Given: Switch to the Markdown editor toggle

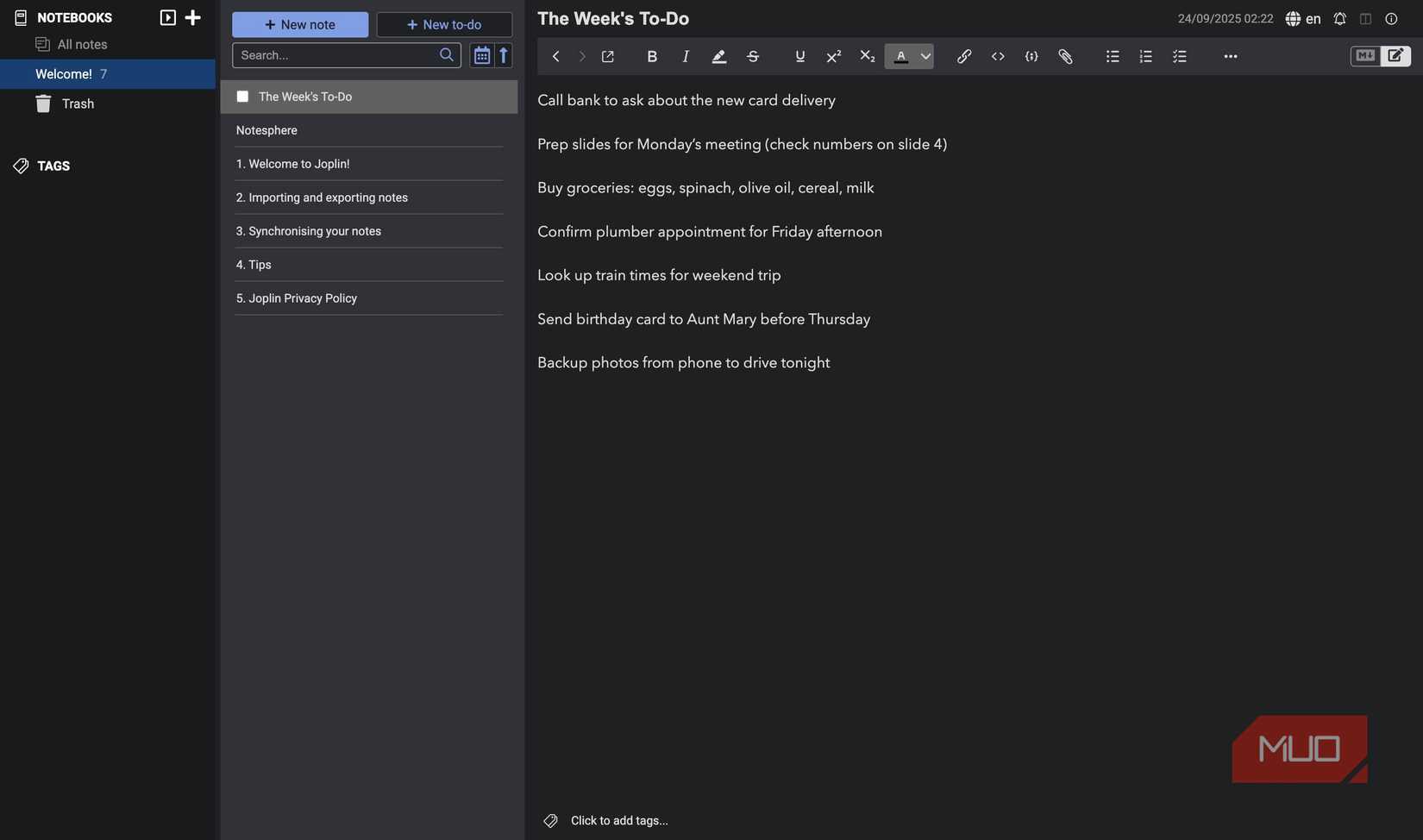Looking at the screenshot, I should tap(1364, 56).
